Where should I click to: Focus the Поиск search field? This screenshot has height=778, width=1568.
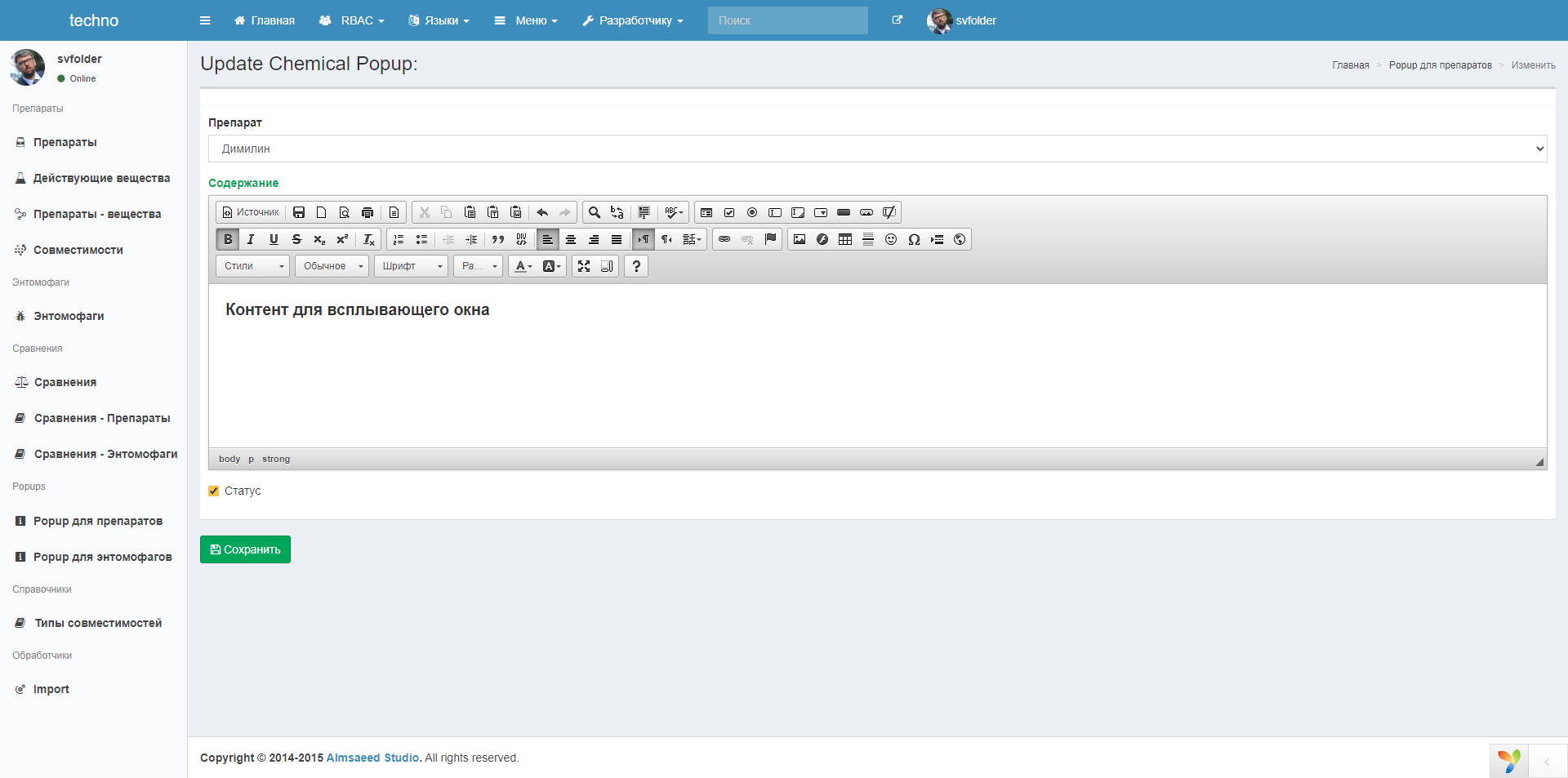click(x=788, y=20)
